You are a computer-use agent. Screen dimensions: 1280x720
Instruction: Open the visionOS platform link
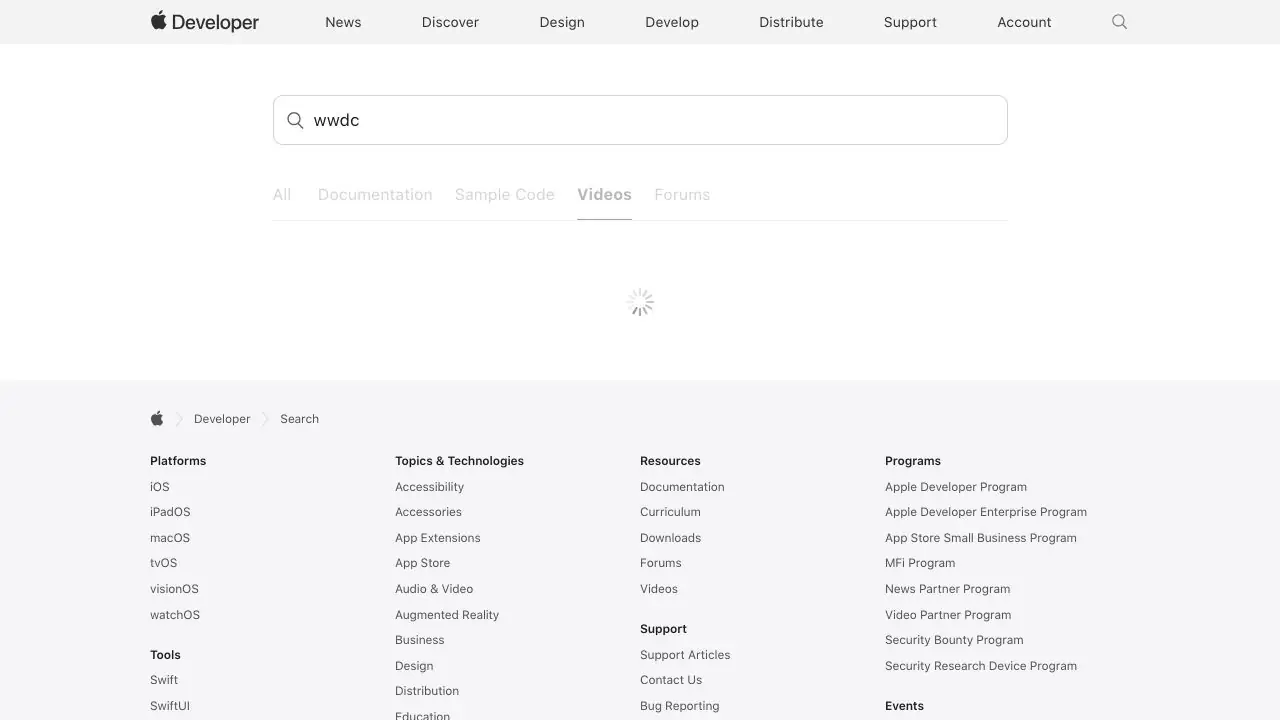[x=174, y=589]
